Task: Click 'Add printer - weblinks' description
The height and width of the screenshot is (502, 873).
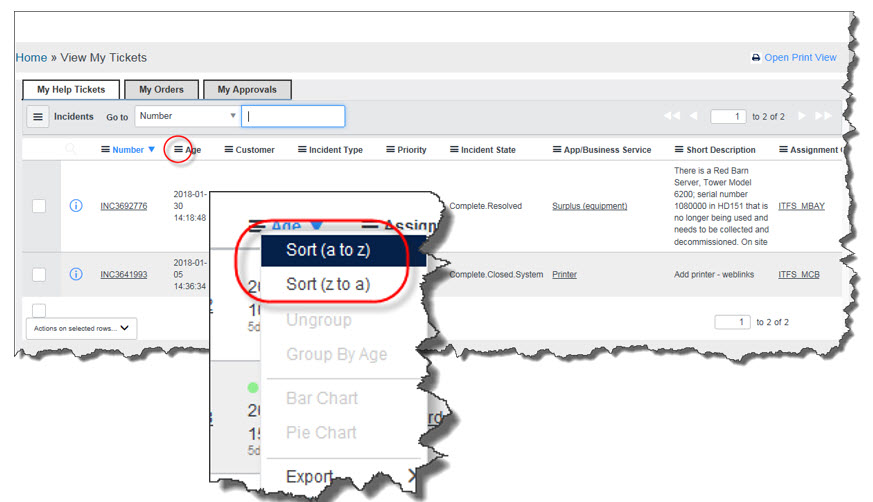Action: [714, 274]
